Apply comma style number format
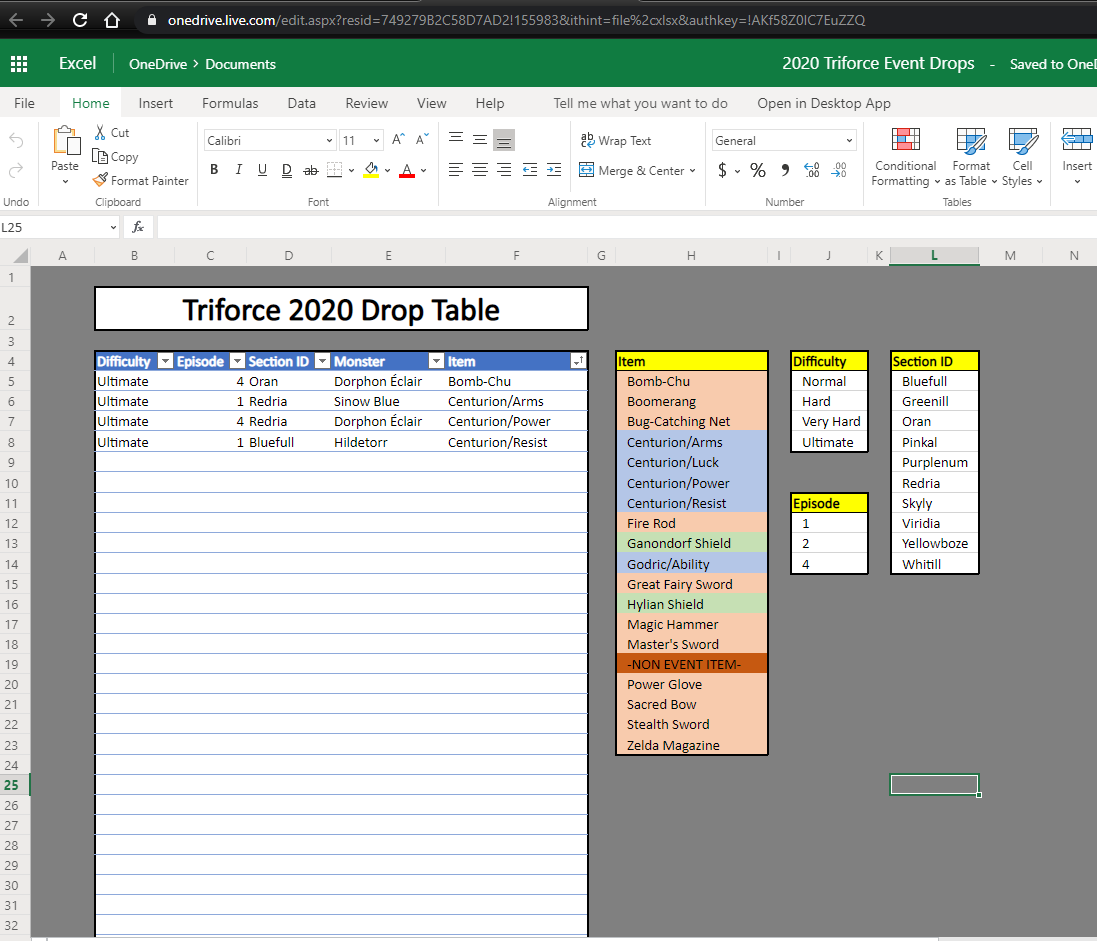Screen dimensions: 1097x941 coord(785,170)
